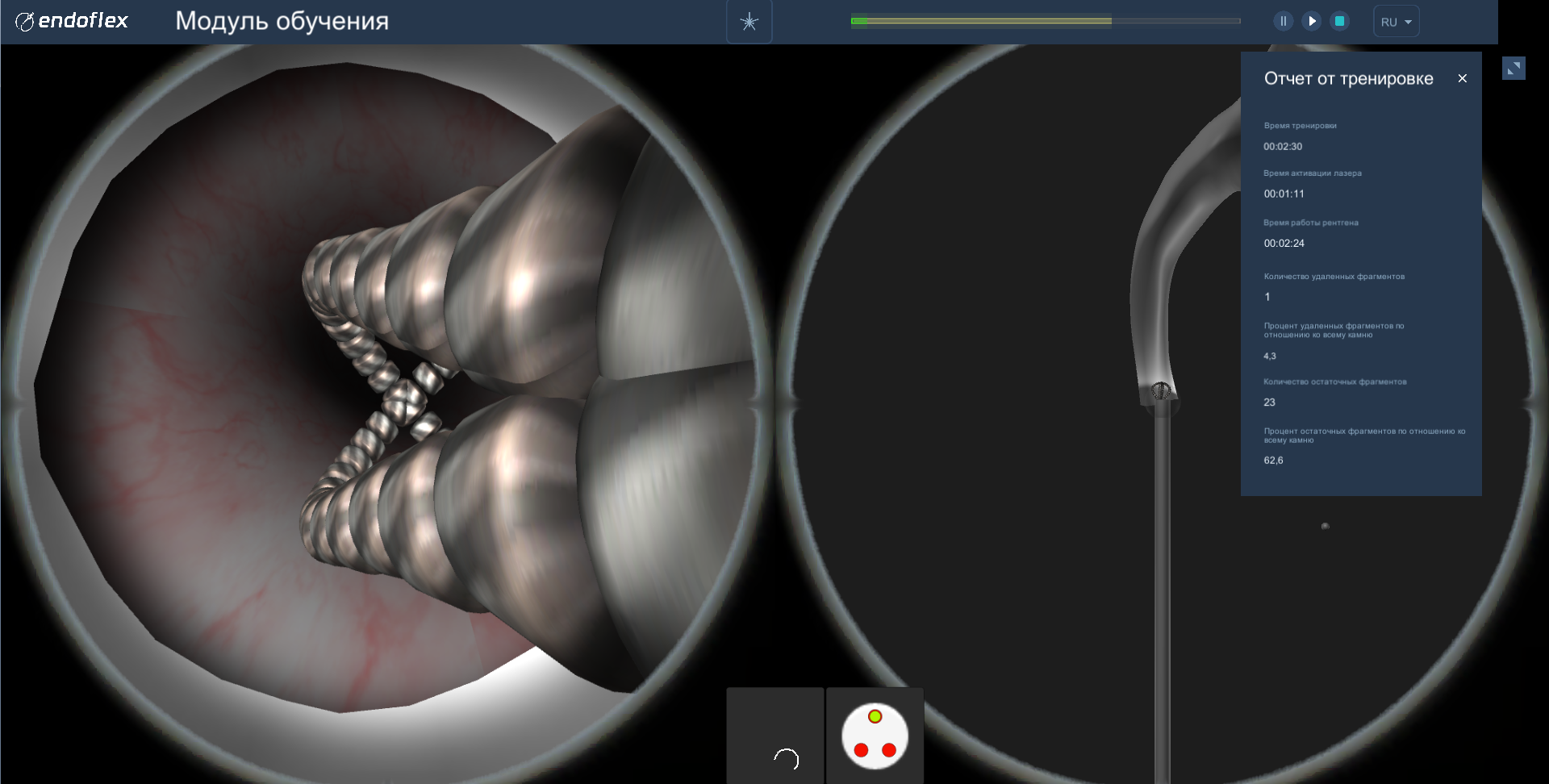The height and width of the screenshot is (784, 1549).
Task: Click the small stone fragment in X-ray view
Action: (1325, 526)
